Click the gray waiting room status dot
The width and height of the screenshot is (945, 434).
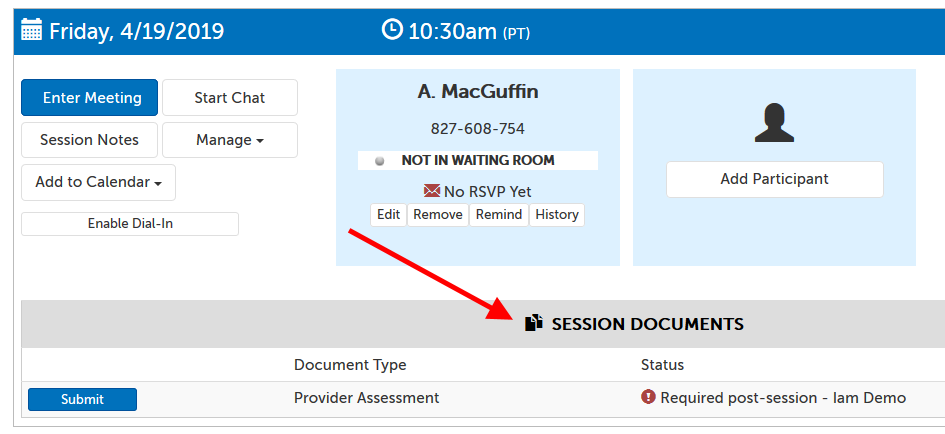[380, 161]
